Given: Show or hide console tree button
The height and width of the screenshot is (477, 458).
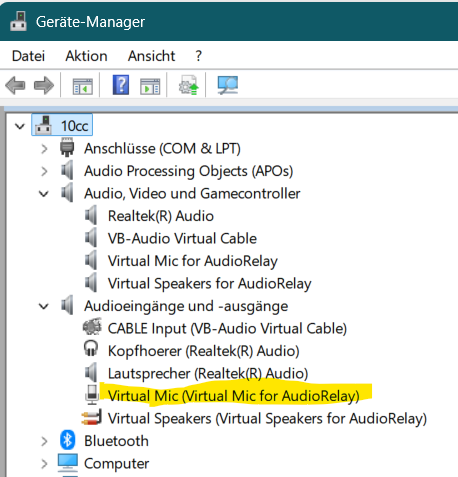Looking at the screenshot, I should tap(83, 86).
